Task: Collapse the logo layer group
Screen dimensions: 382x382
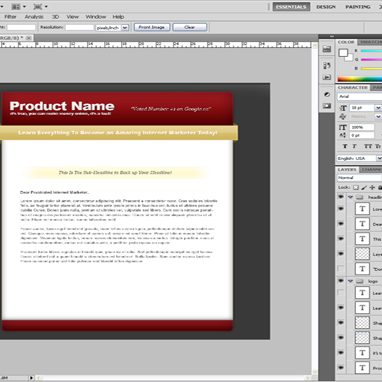Action: [x=350, y=281]
